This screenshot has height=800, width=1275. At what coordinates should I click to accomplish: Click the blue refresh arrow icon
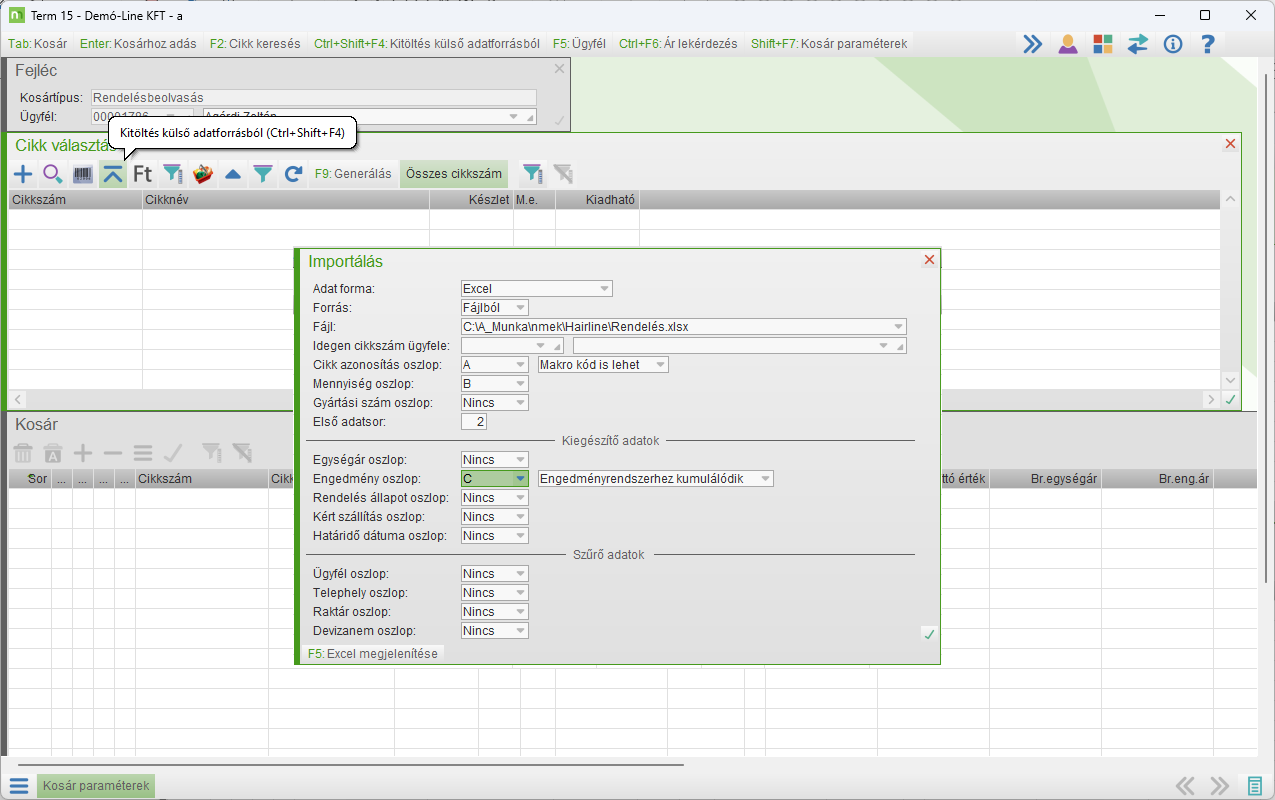tap(293, 174)
